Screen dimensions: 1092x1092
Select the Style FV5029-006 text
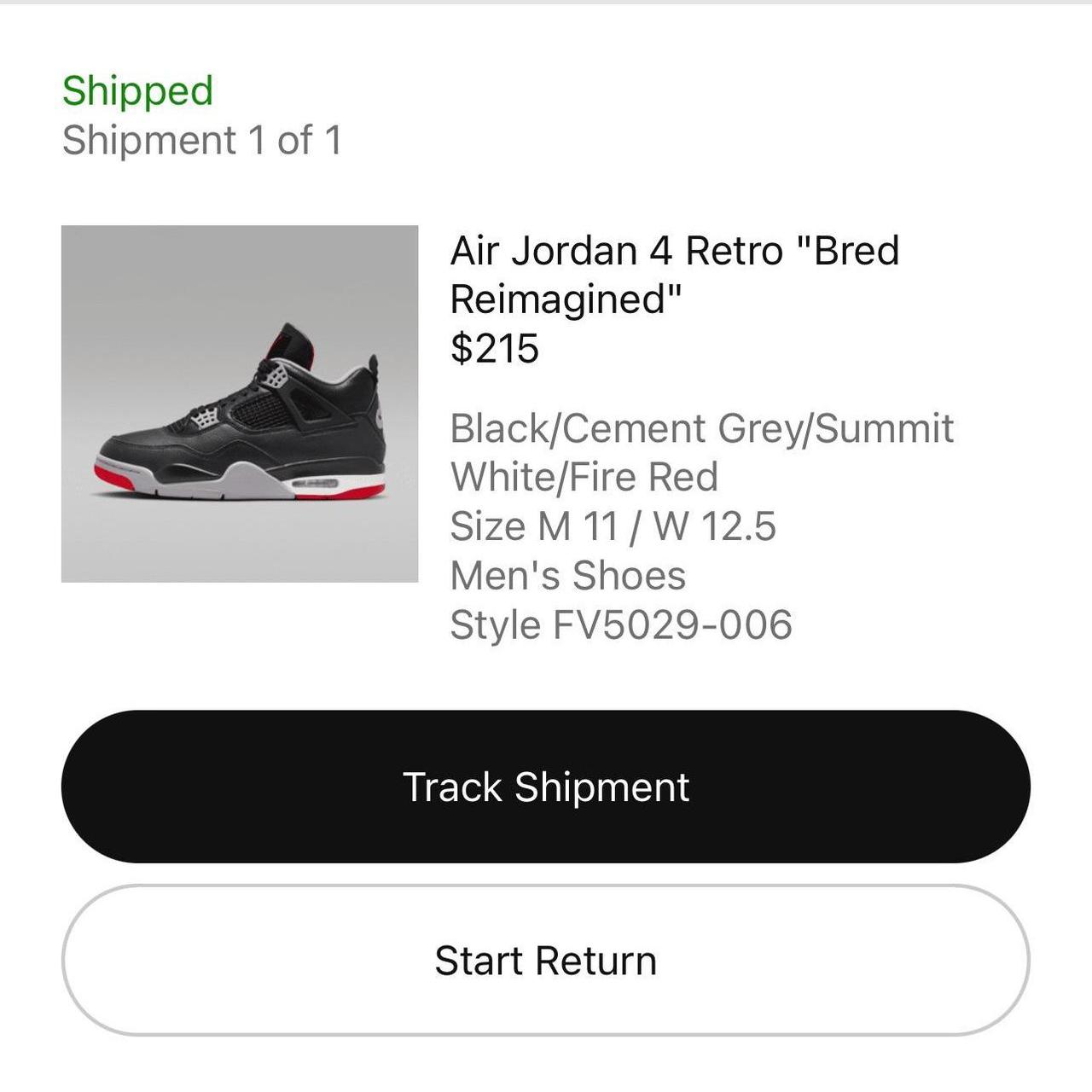tap(621, 624)
